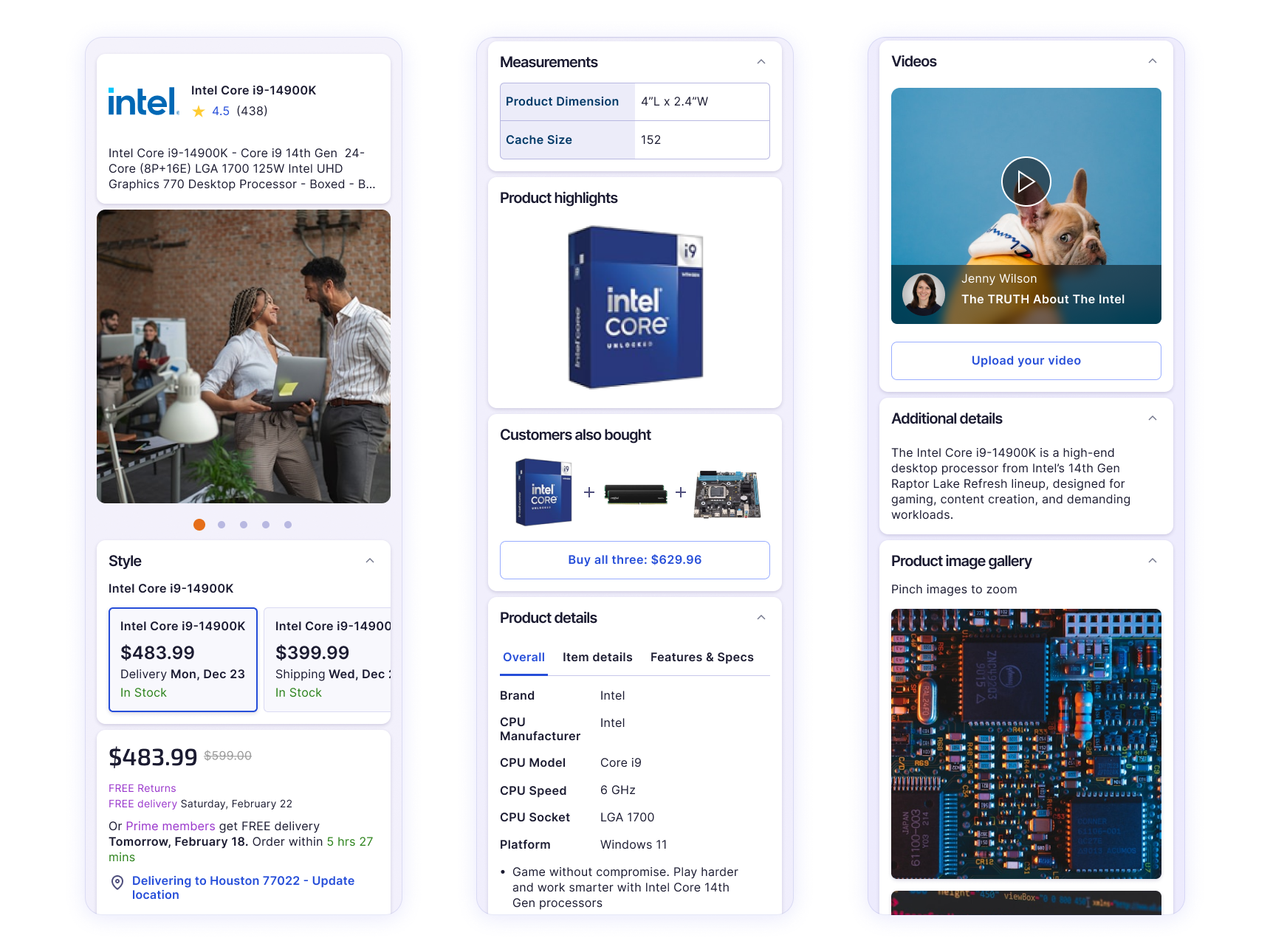Click the struck-through $599.00 price
The height and width of the screenshot is (952, 1270).
pyautogui.click(x=228, y=756)
